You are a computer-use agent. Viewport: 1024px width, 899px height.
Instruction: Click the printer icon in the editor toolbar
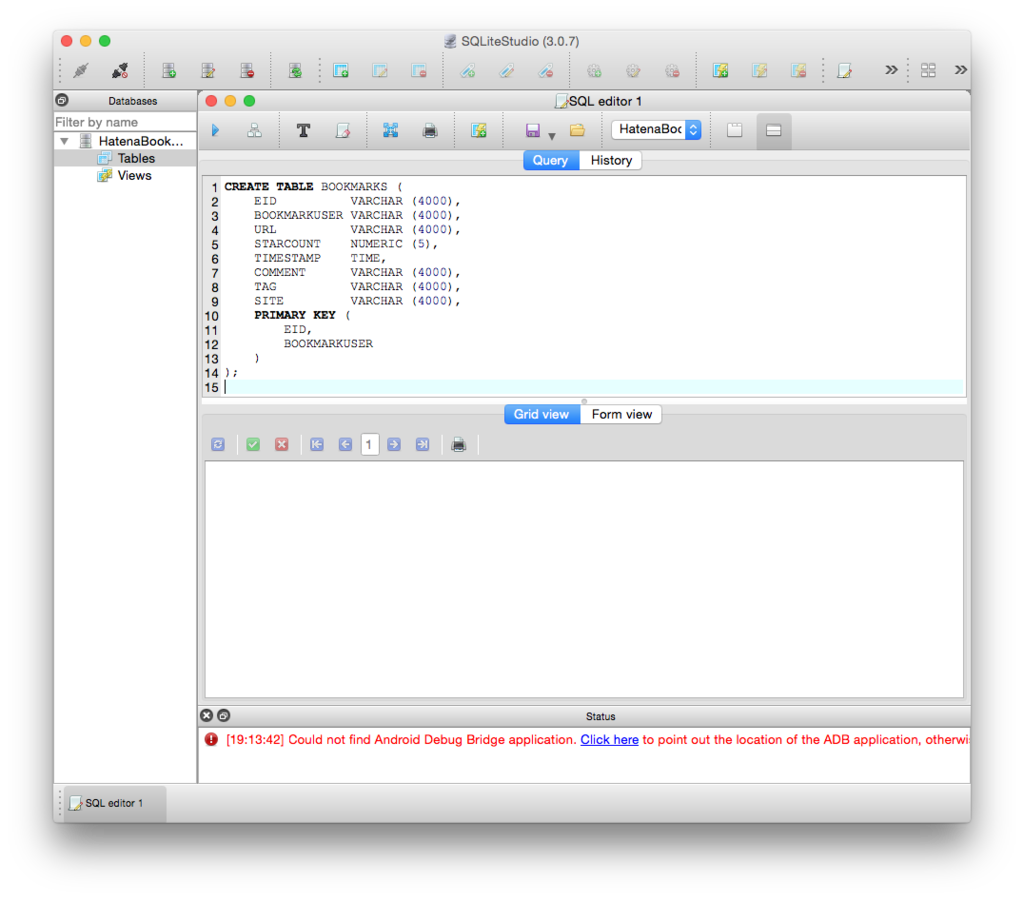click(x=430, y=131)
